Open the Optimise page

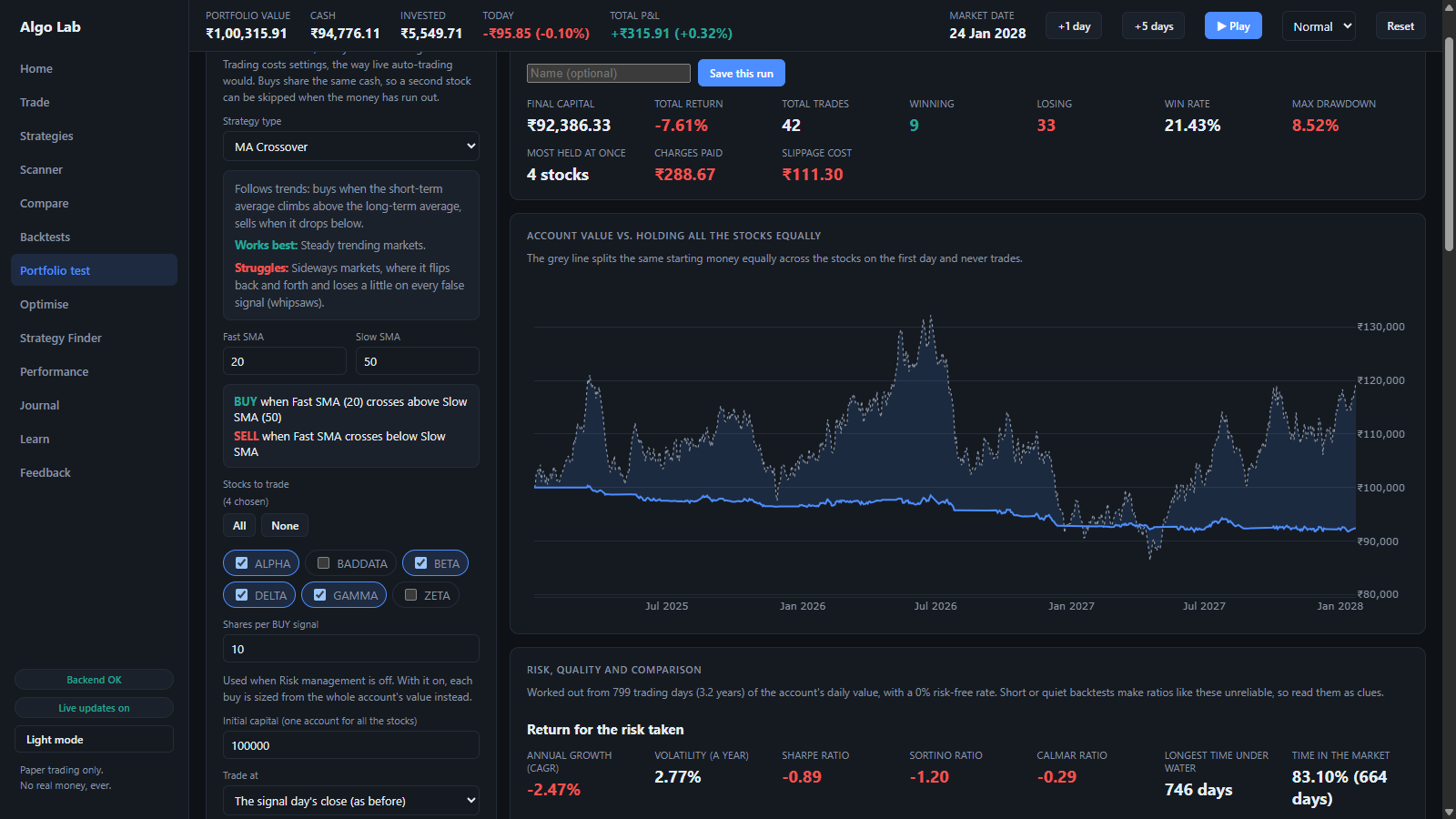(x=94, y=304)
